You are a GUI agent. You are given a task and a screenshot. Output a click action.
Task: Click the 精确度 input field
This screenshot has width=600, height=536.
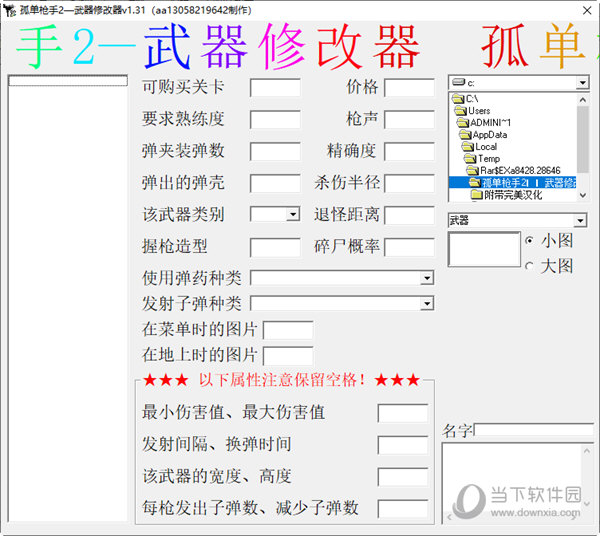pos(409,151)
